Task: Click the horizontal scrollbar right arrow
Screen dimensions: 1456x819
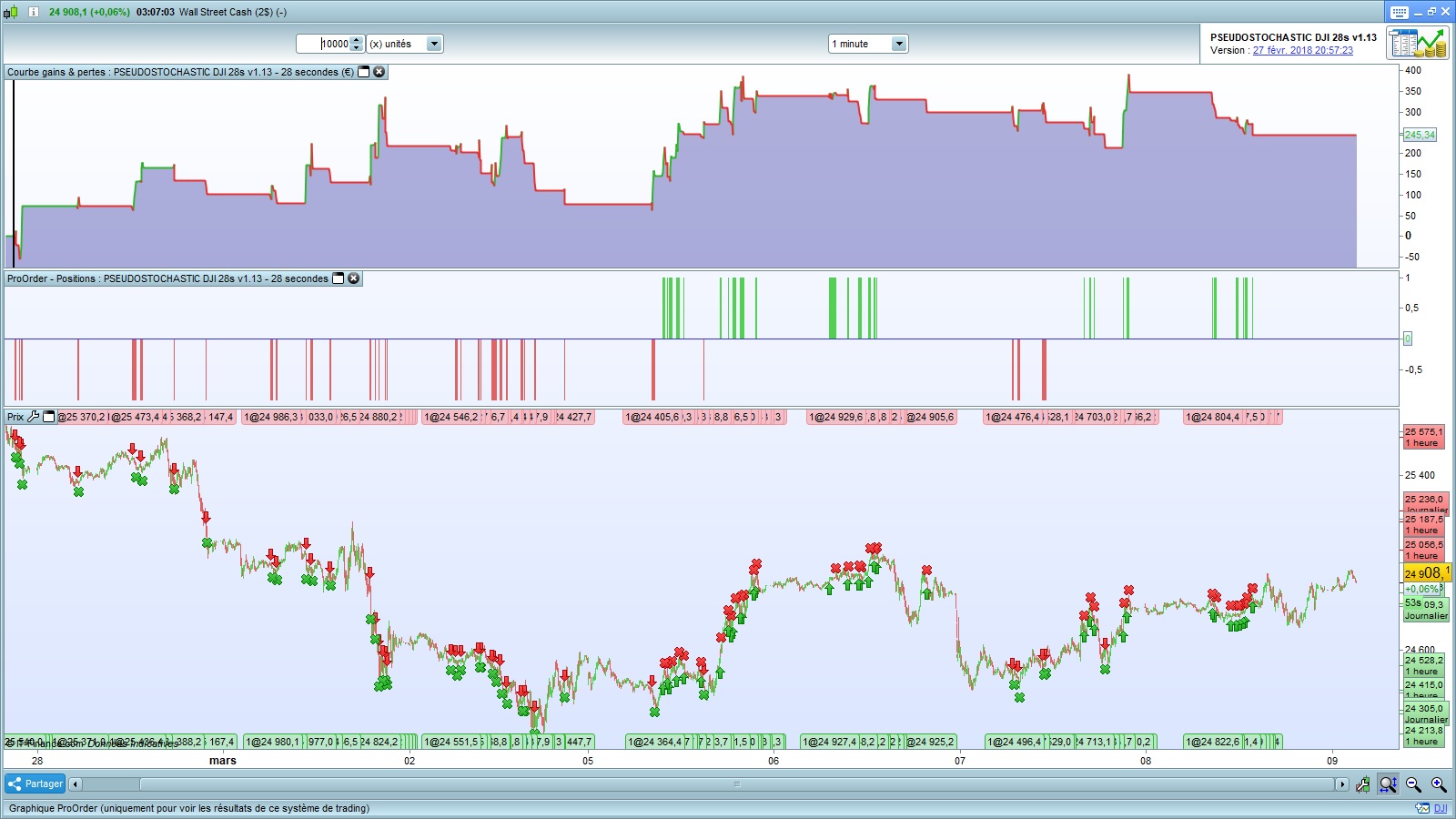Action: click(1341, 784)
